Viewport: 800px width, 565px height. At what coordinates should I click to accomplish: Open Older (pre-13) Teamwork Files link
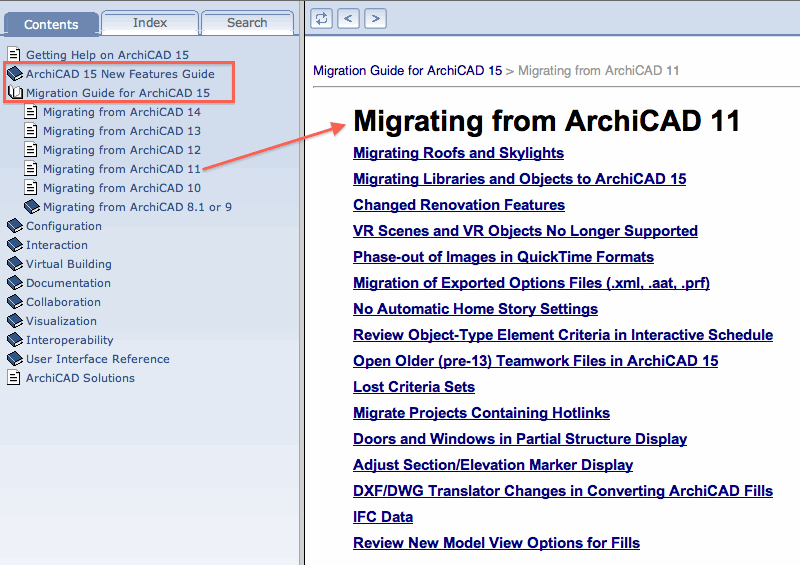click(x=535, y=361)
